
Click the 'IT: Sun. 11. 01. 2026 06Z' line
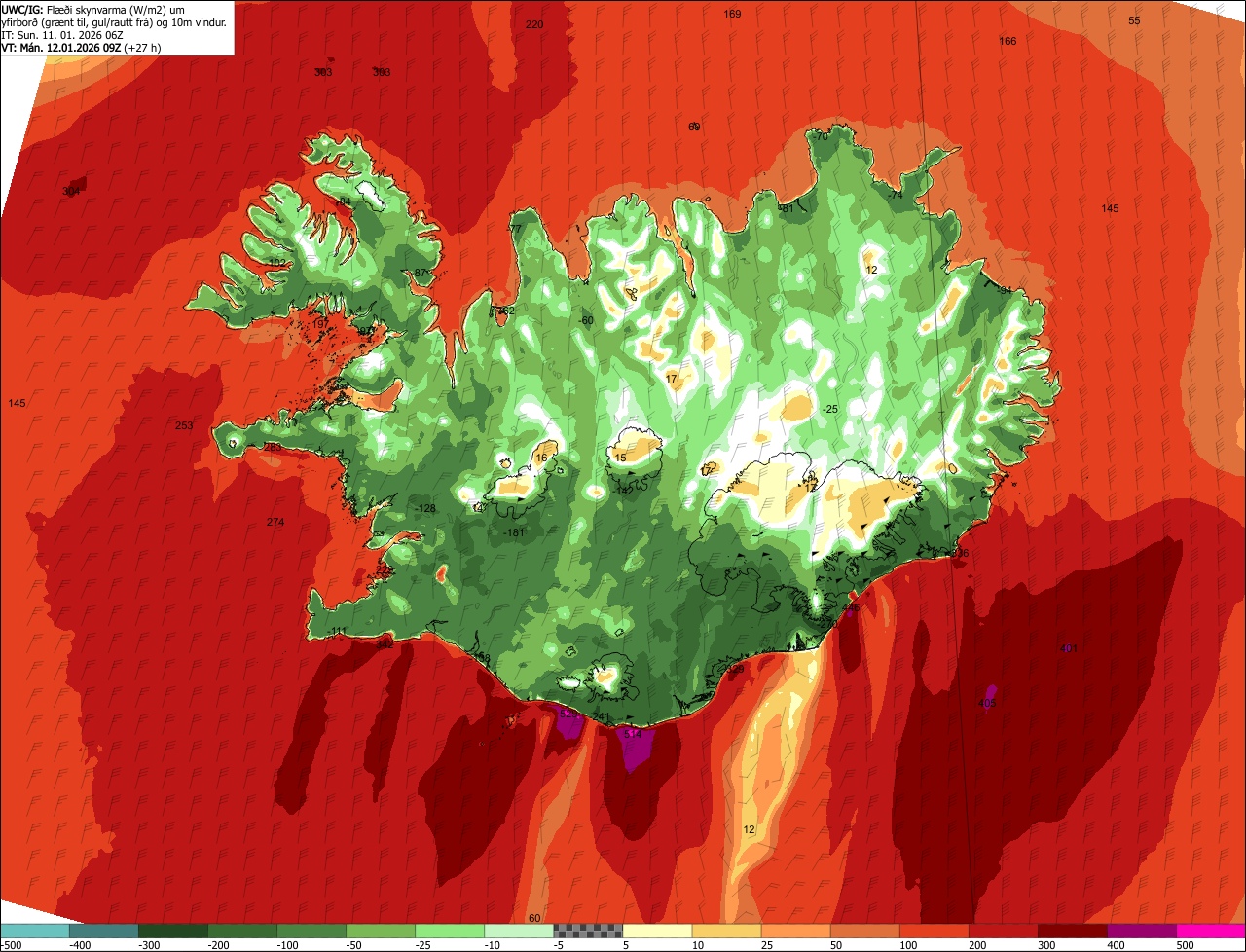point(62,34)
